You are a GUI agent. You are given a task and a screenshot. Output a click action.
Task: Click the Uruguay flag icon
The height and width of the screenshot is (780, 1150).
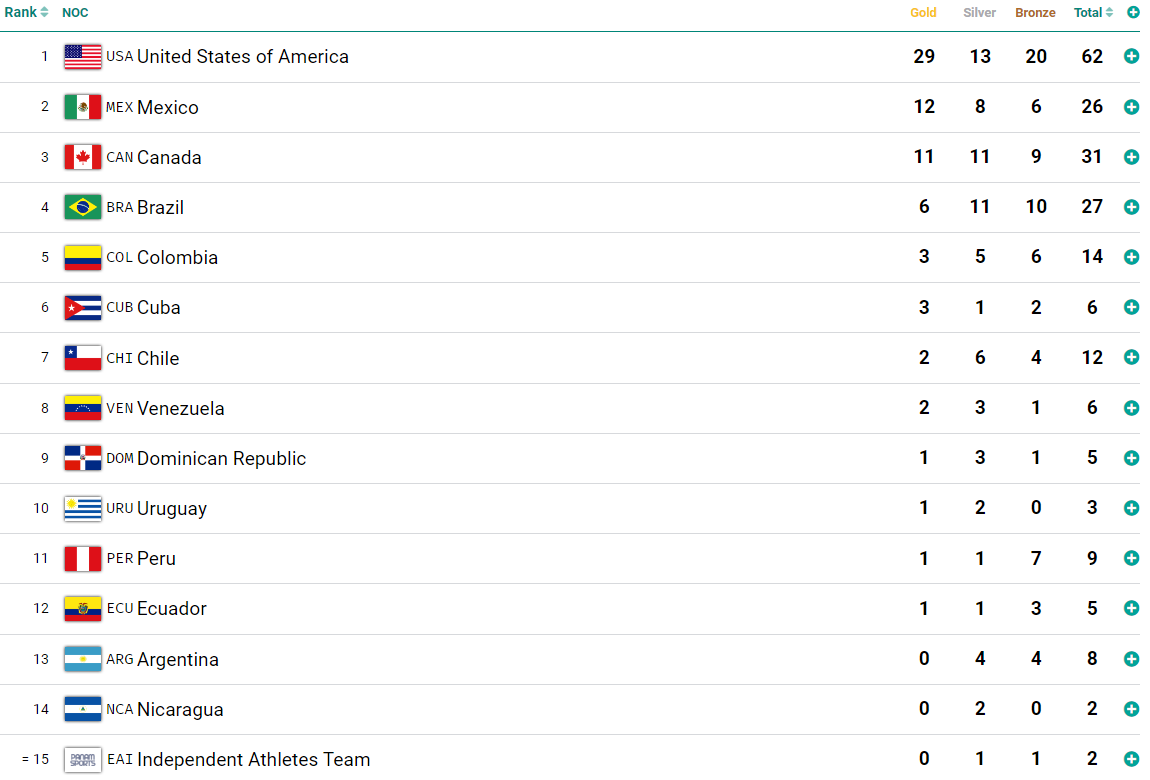tap(83, 508)
